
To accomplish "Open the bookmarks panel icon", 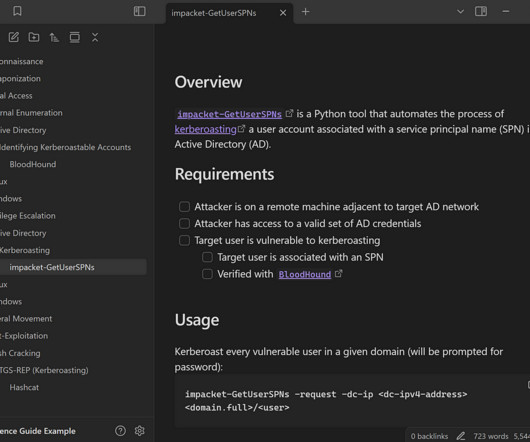I will (17, 11).
